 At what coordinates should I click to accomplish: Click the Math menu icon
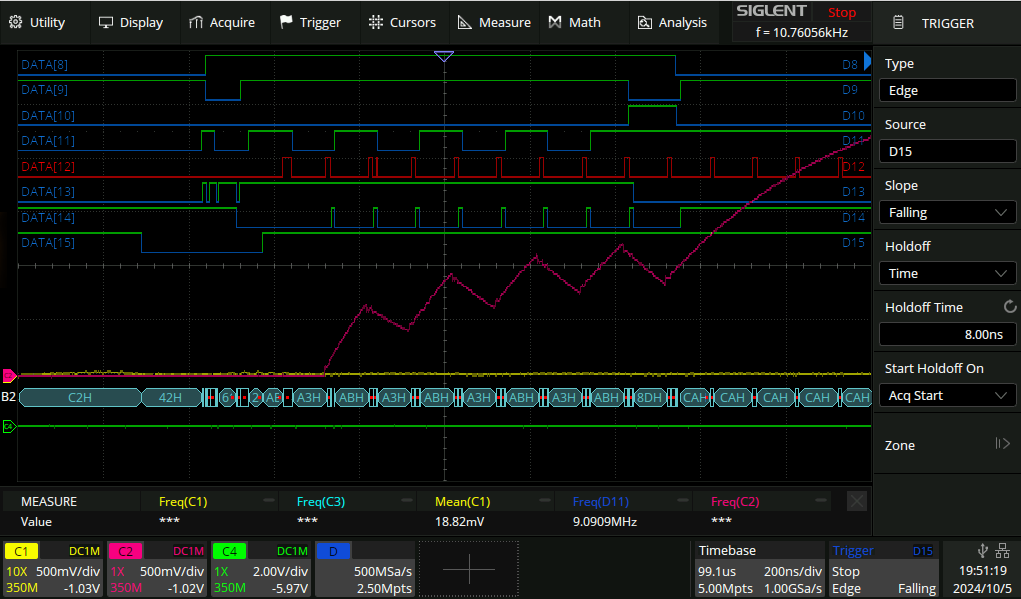(555, 22)
